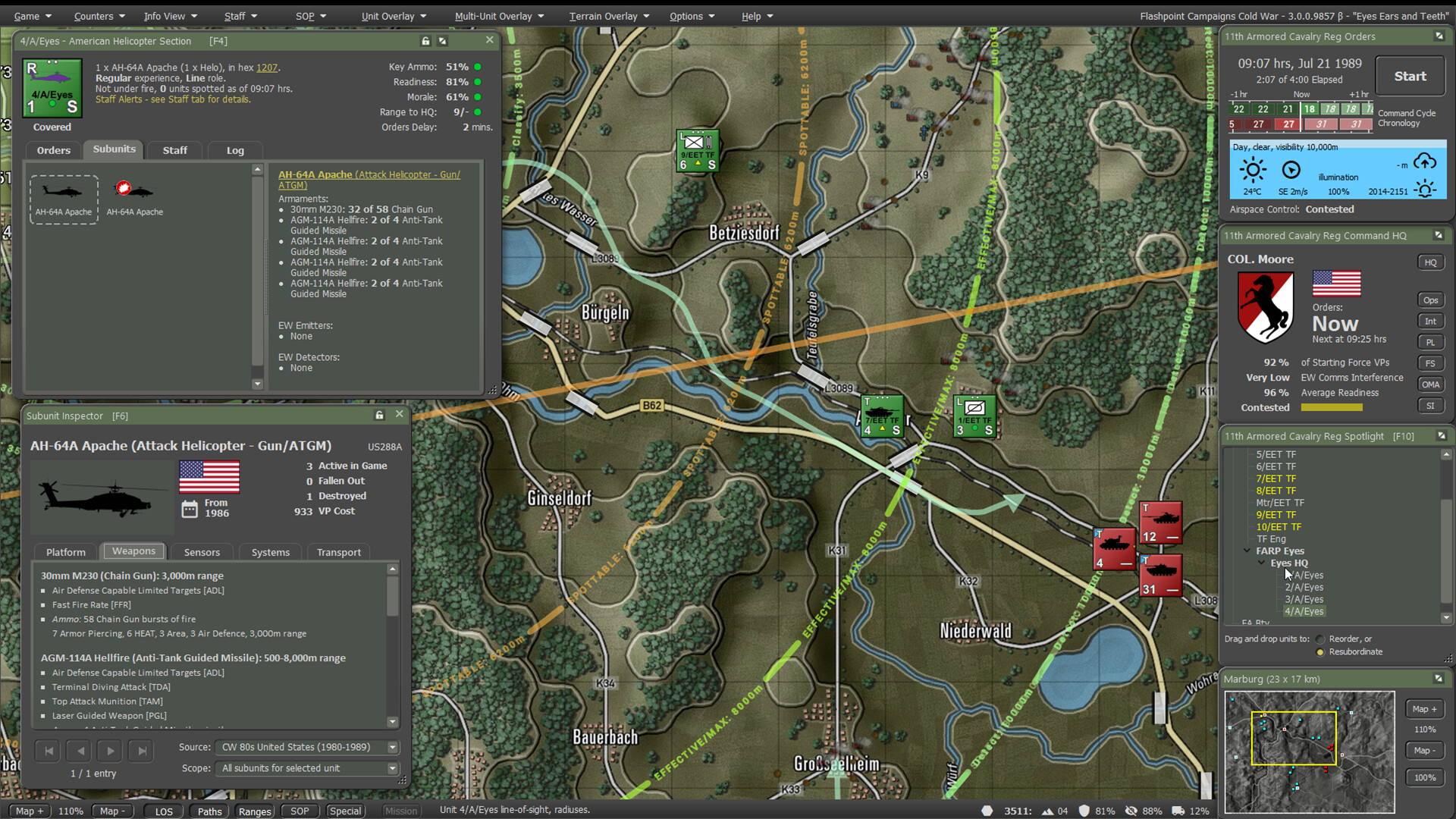Screen dimensions: 1456x819
Task: Click the pop-out icon on the Marburg minimap panel
Action: coord(1438,679)
